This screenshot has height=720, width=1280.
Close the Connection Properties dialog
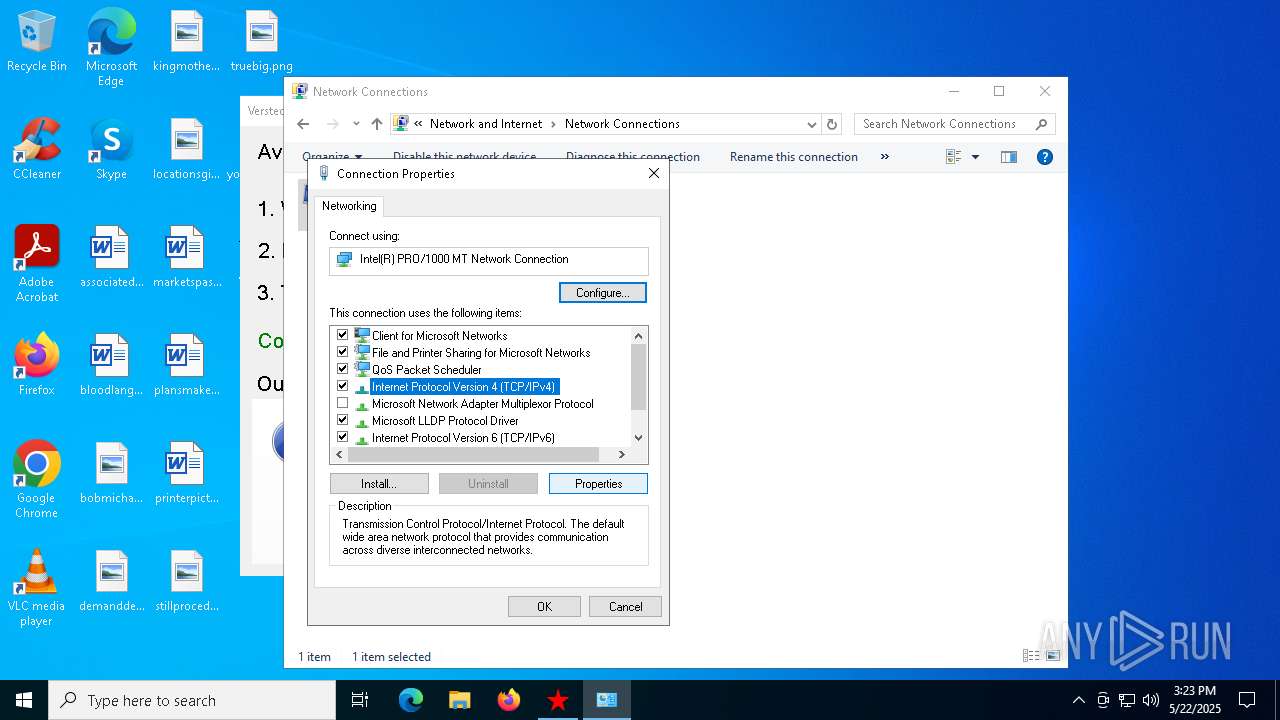click(654, 173)
